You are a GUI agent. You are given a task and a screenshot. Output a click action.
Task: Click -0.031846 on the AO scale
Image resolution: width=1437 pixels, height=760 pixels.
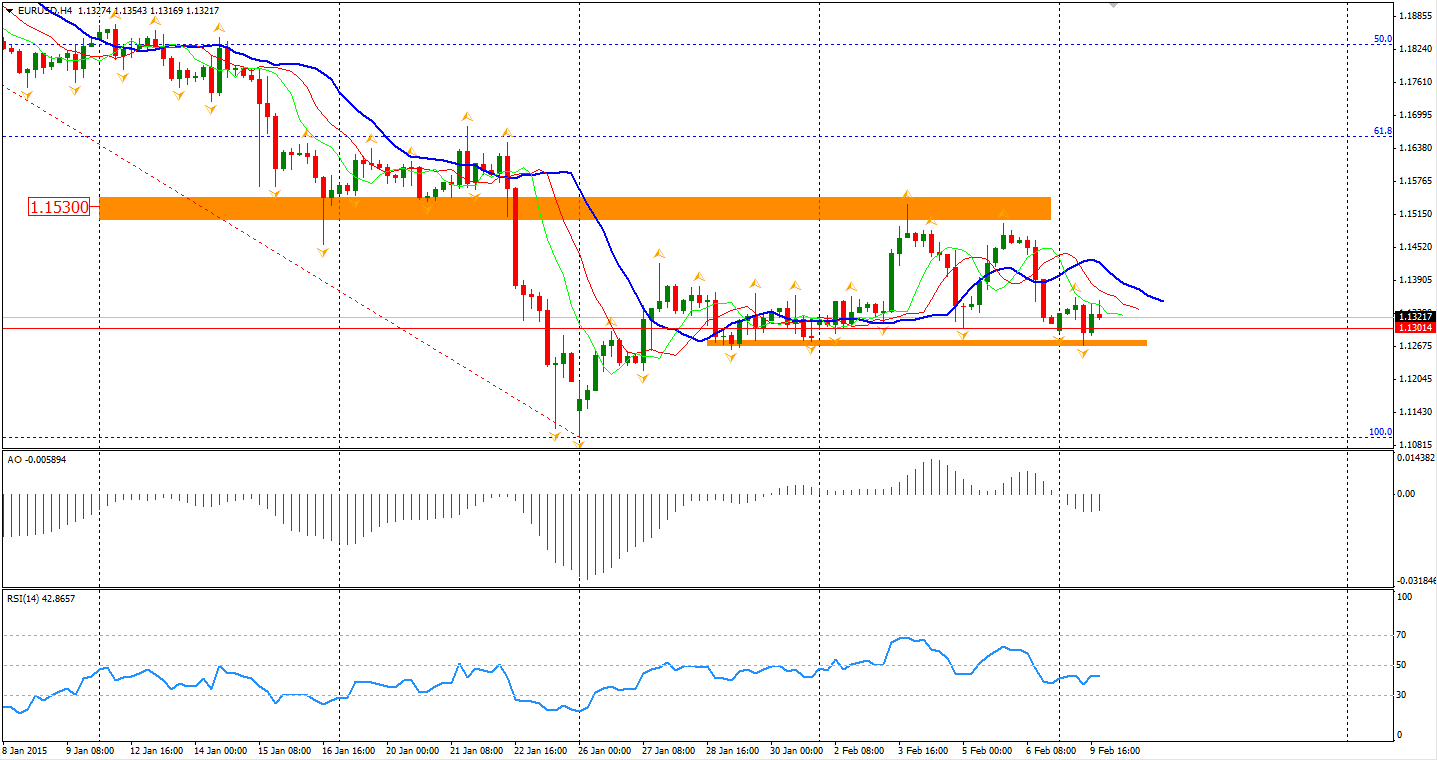tap(1415, 579)
